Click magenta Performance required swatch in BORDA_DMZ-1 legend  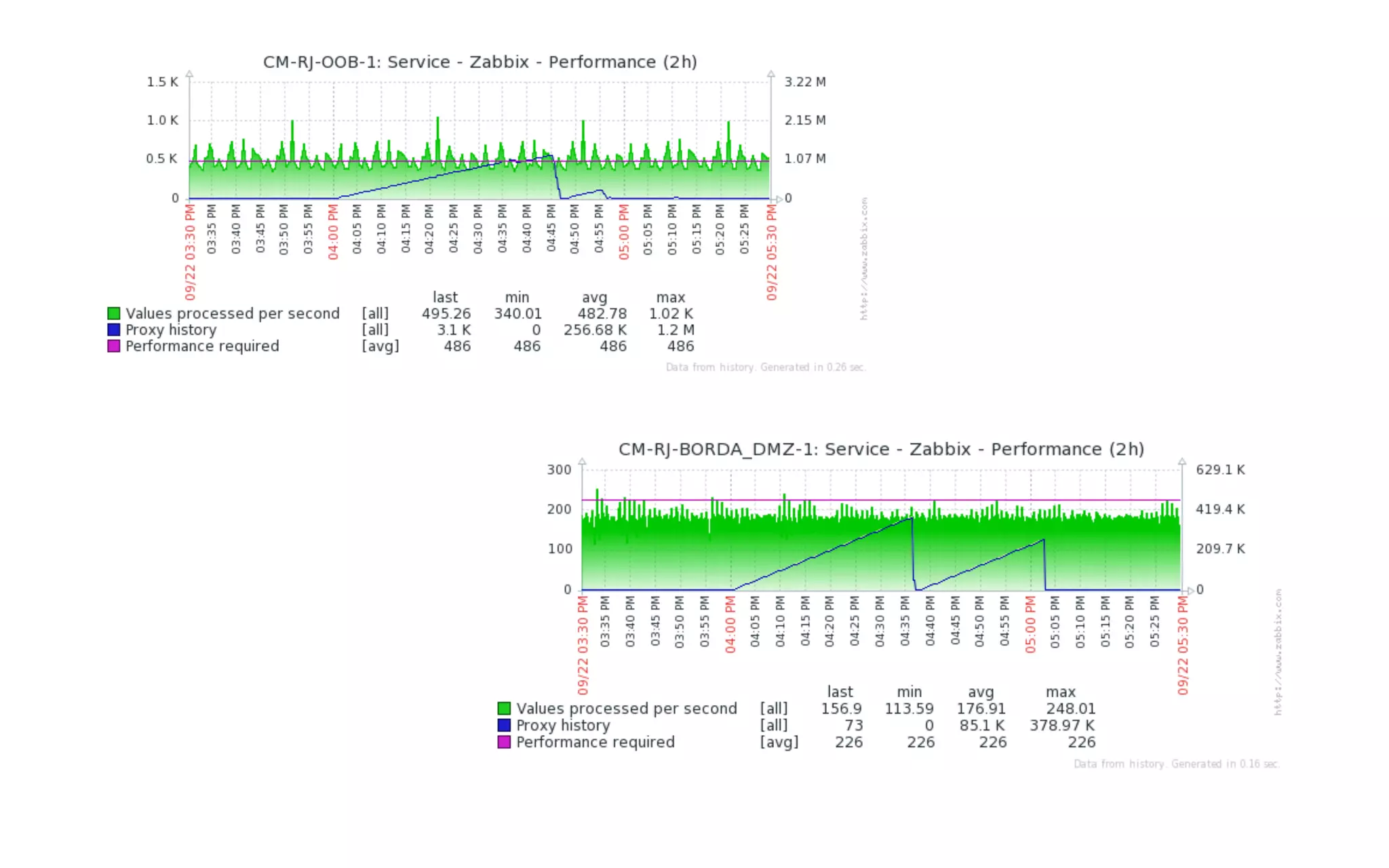click(504, 742)
